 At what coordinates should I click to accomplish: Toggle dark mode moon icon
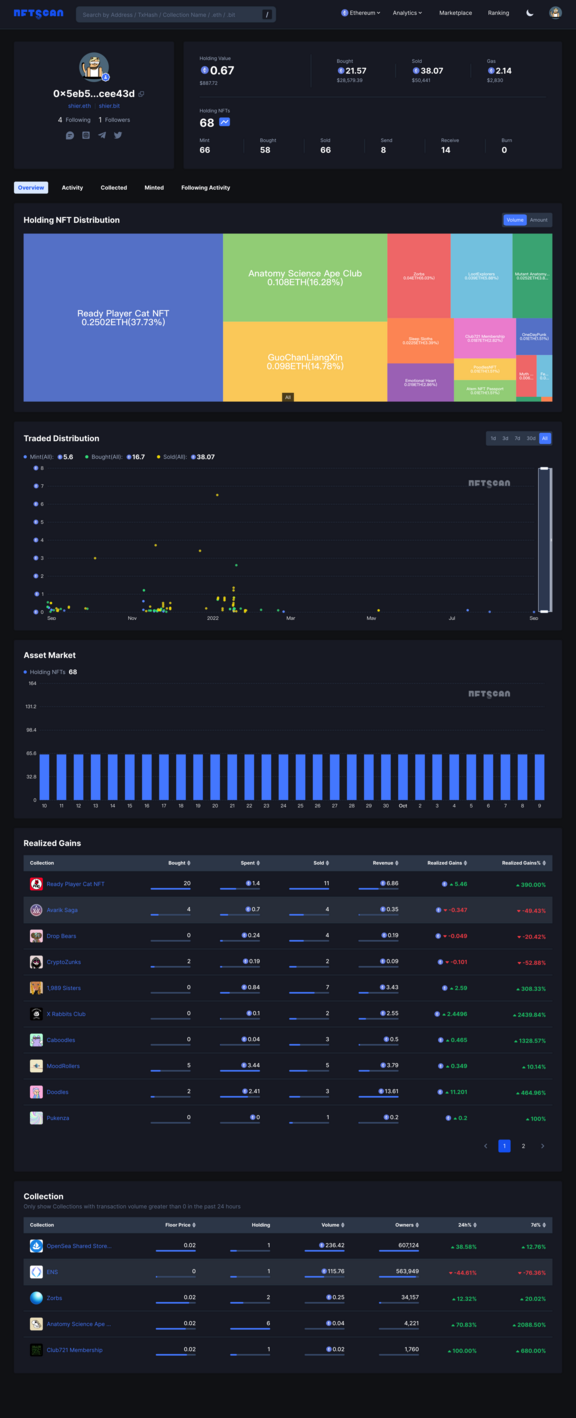(530, 13)
